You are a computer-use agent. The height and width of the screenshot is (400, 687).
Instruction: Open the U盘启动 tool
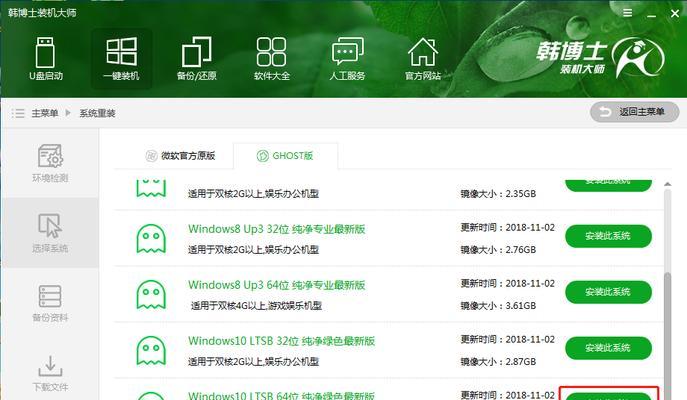pos(46,59)
